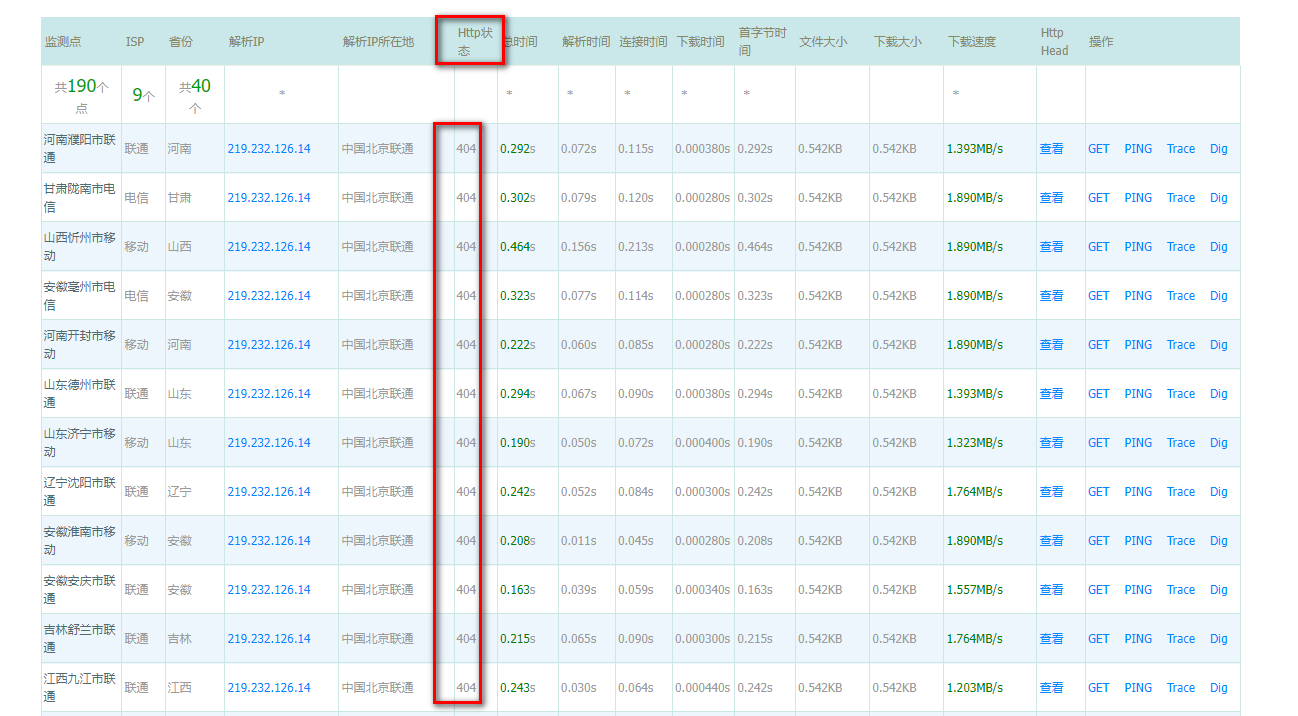The image size is (1298, 716).
Task: Run GET for 安徽安庆市联通 row
Action: (1099, 590)
